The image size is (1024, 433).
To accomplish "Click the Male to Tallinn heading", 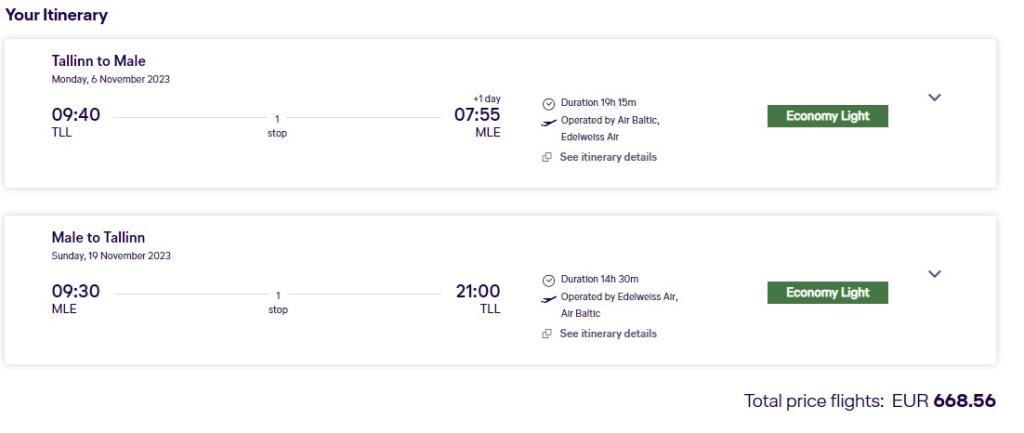I will point(98,238).
